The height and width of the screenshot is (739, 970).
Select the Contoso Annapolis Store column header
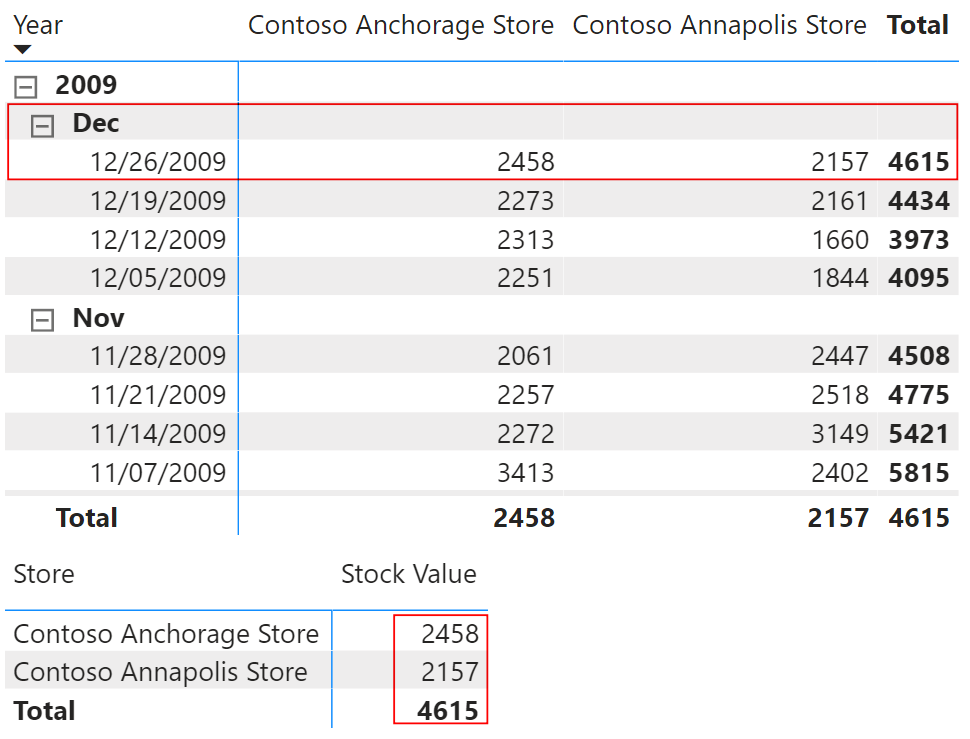pos(719,25)
